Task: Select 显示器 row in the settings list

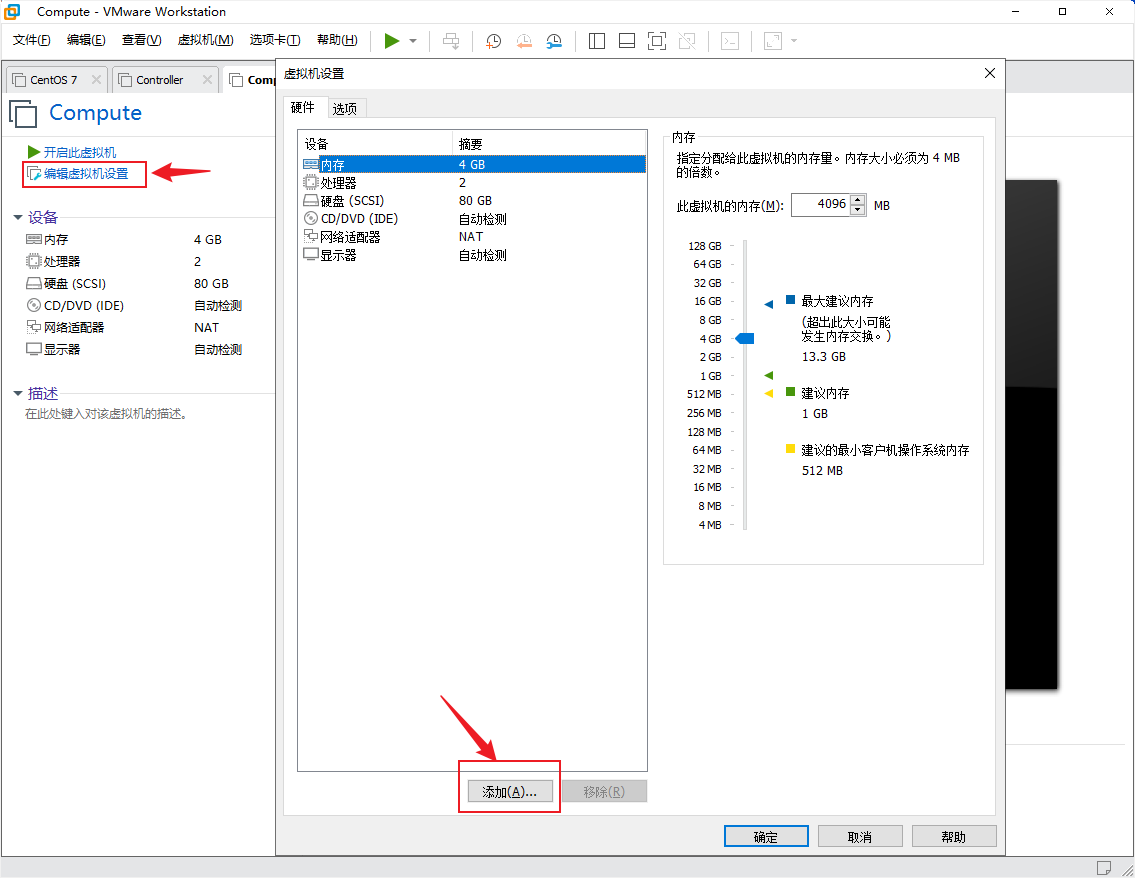Action: [473, 255]
